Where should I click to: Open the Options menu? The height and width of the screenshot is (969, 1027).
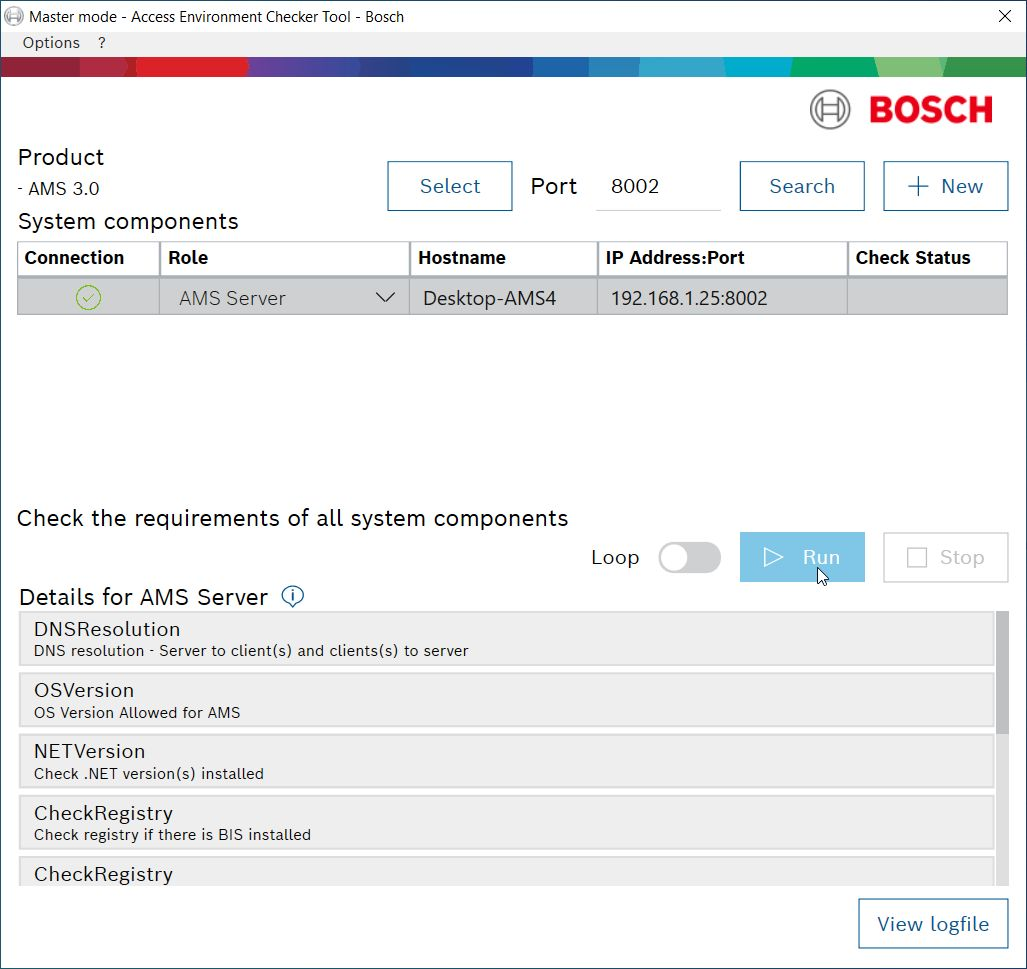click(51, 43)
